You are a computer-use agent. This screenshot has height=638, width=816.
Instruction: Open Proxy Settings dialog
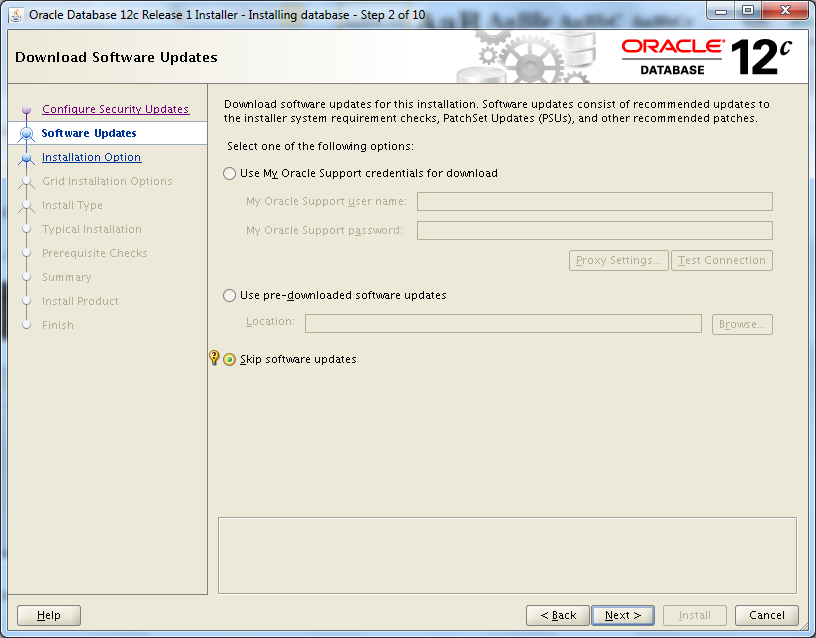(619, 260)
